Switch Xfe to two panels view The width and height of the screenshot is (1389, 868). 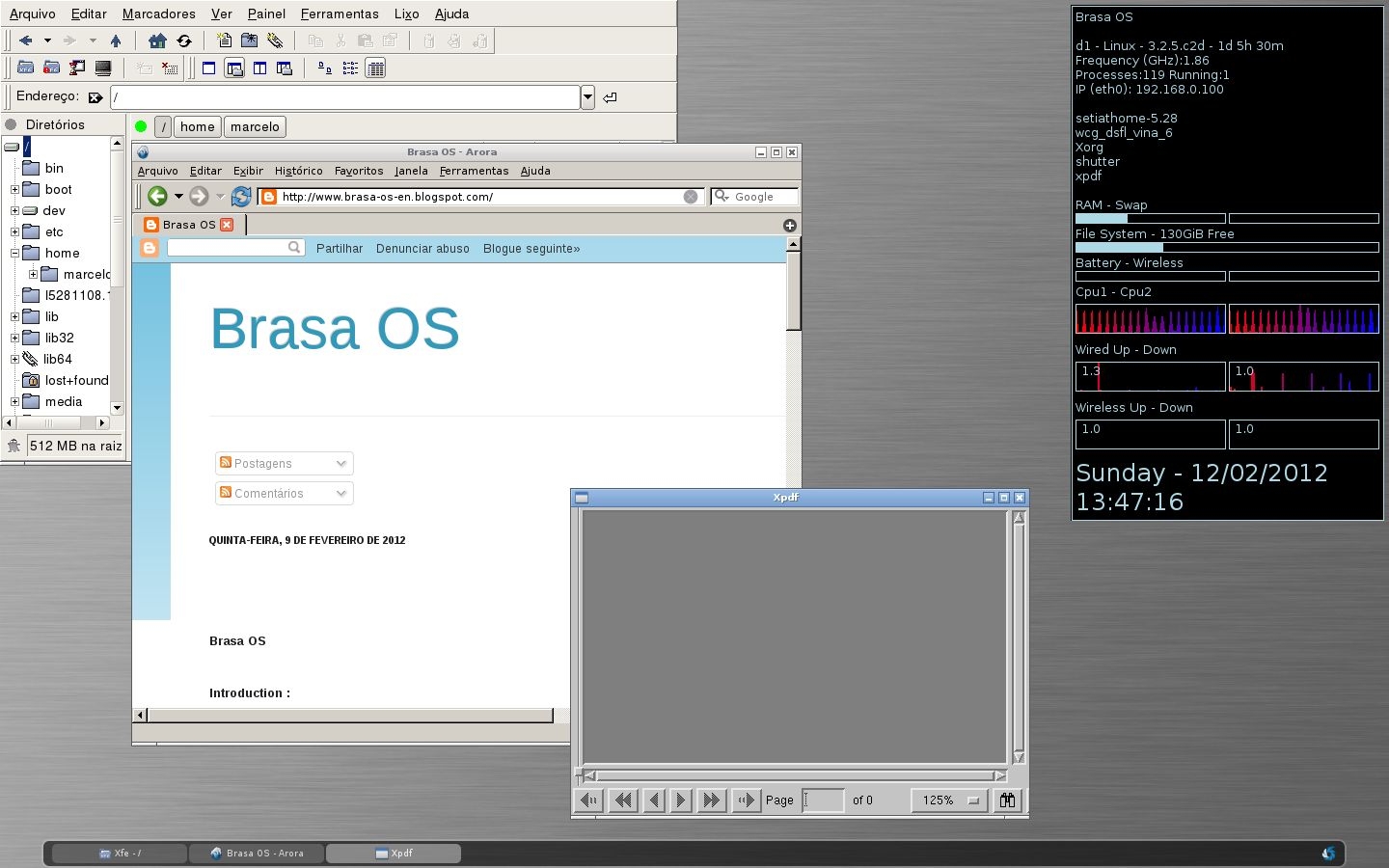pos(259,68)
